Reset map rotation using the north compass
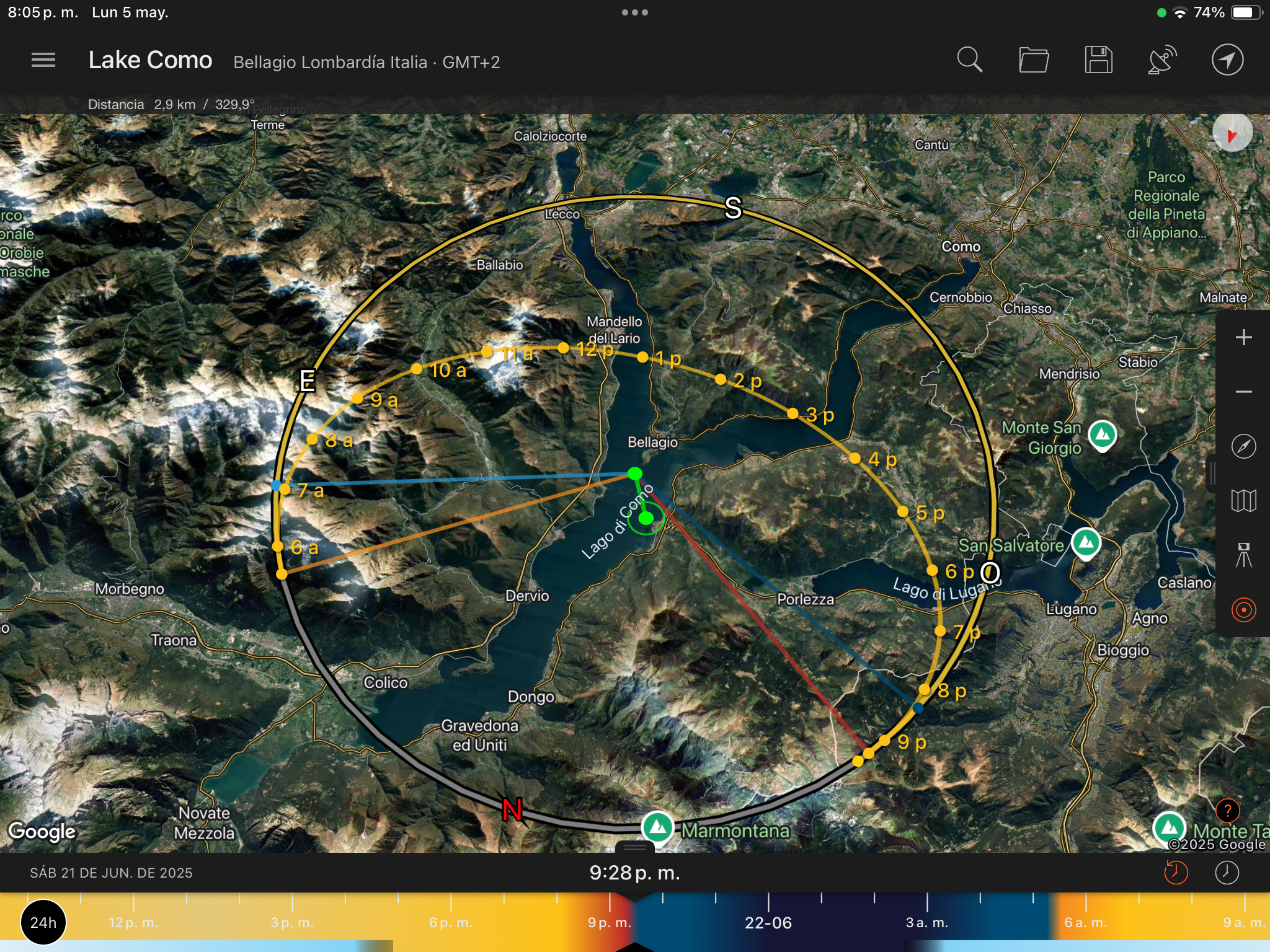The height and width of the screenshot is (952, 1270). tap(1232, 132)
